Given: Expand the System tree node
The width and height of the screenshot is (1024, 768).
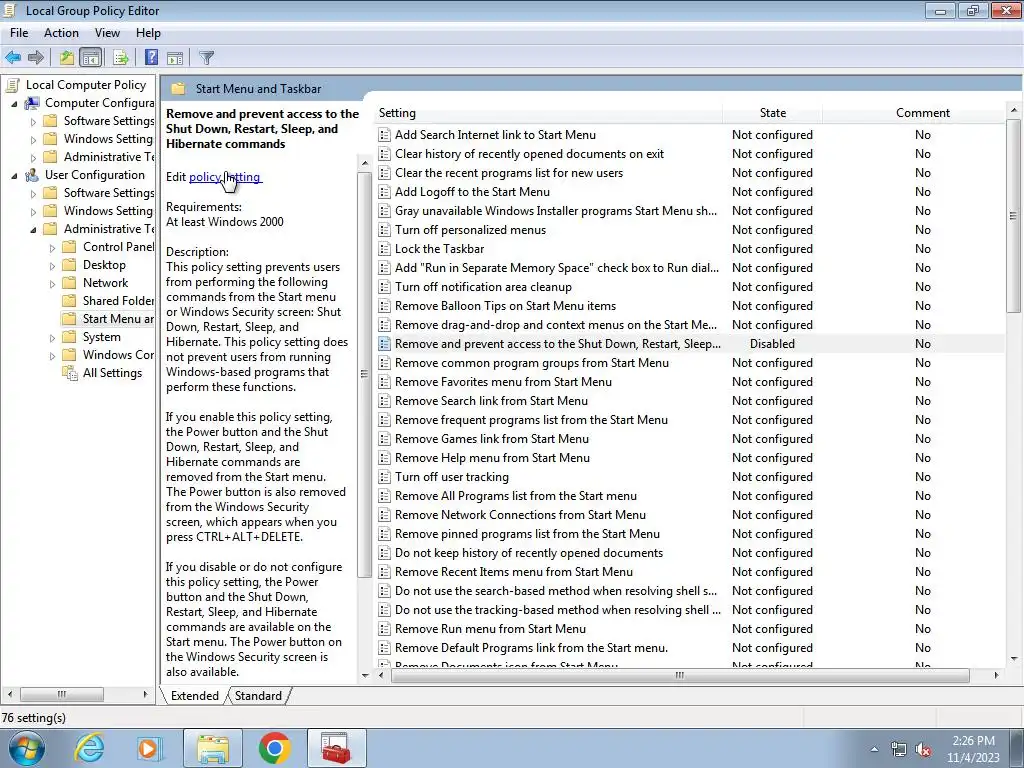Looking at the screenshot, I should tap(52, 338).
